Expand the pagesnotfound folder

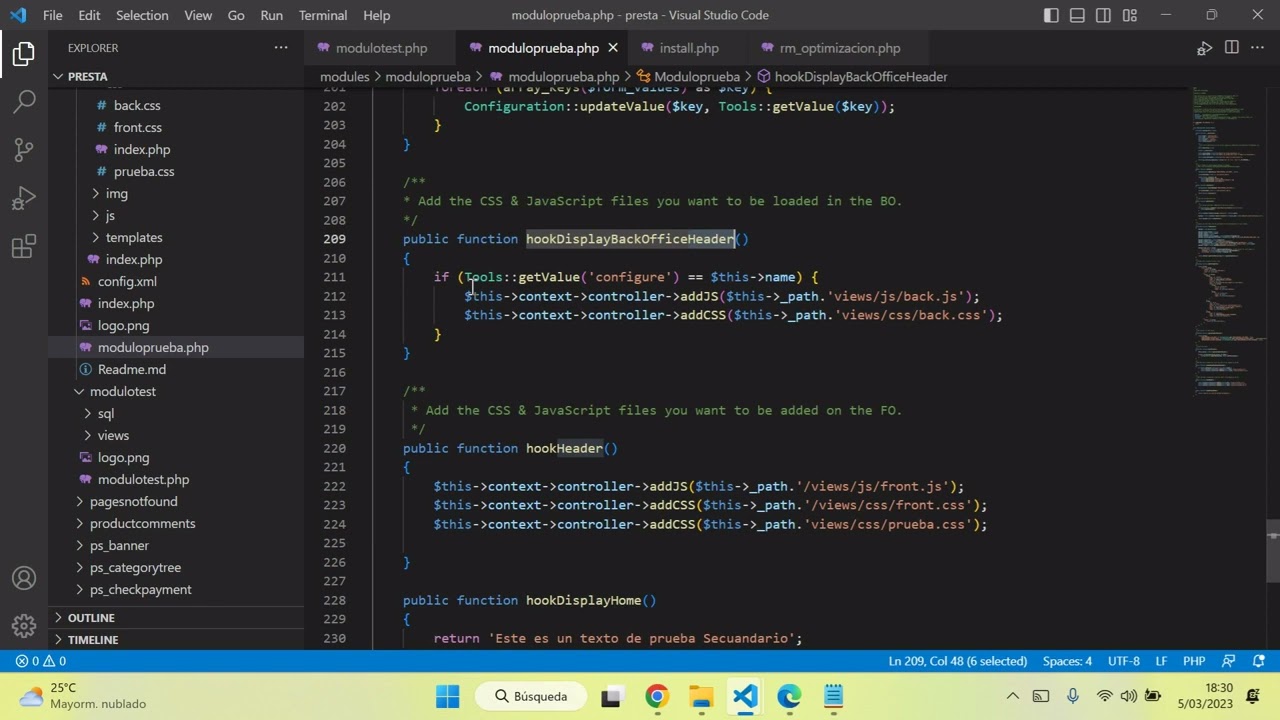(x=133, y=501)
